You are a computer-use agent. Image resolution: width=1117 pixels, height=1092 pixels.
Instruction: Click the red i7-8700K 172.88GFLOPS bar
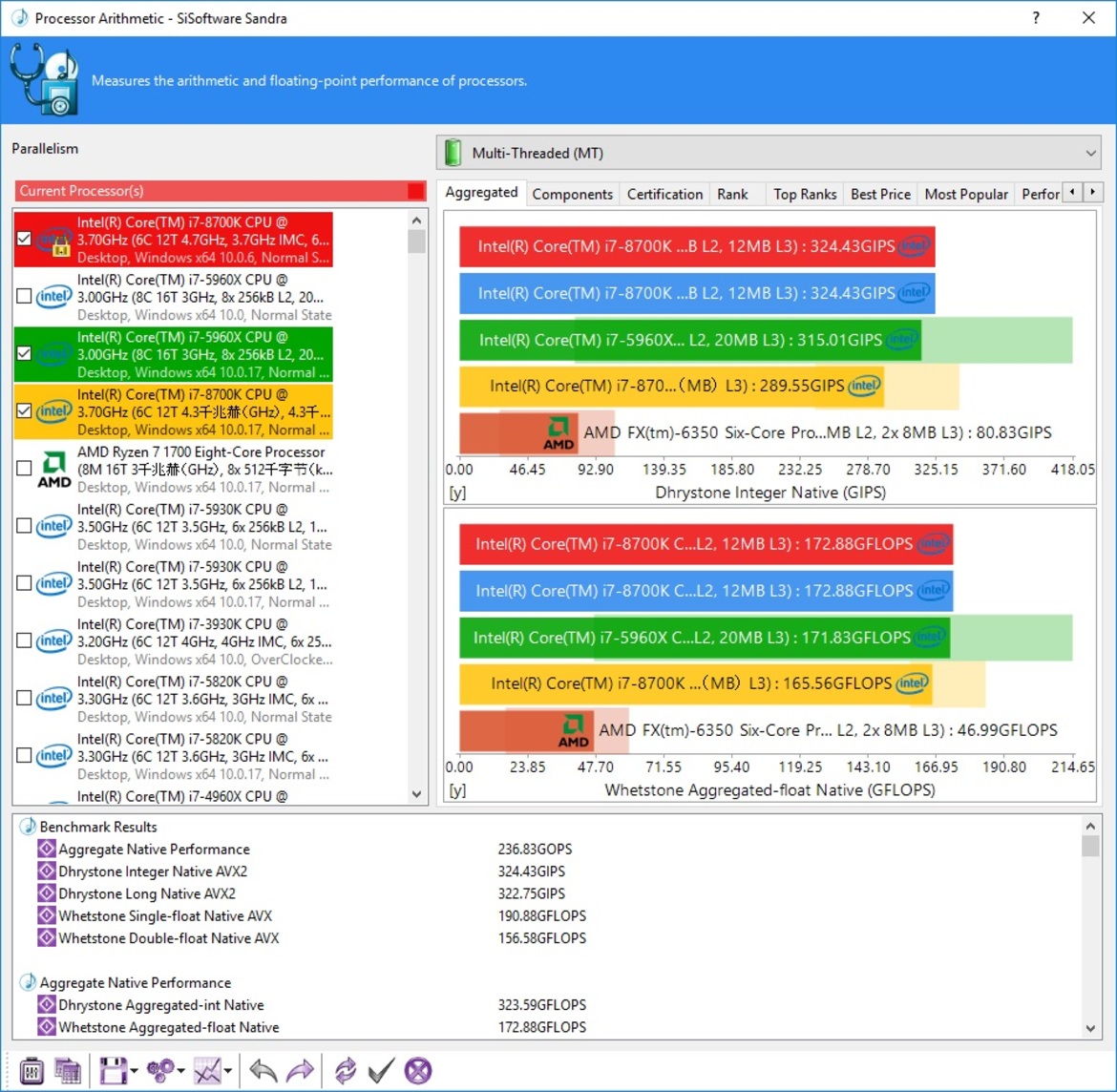(706, 544)
